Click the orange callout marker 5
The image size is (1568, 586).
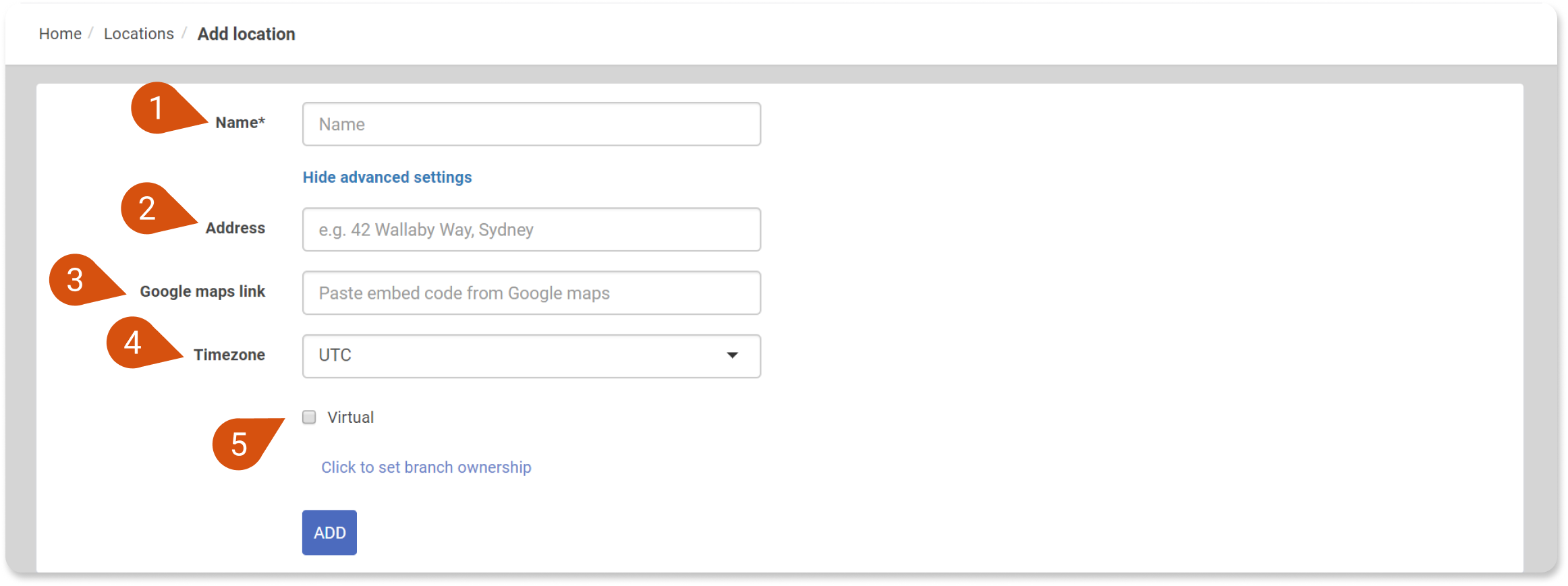click(240, 444)
